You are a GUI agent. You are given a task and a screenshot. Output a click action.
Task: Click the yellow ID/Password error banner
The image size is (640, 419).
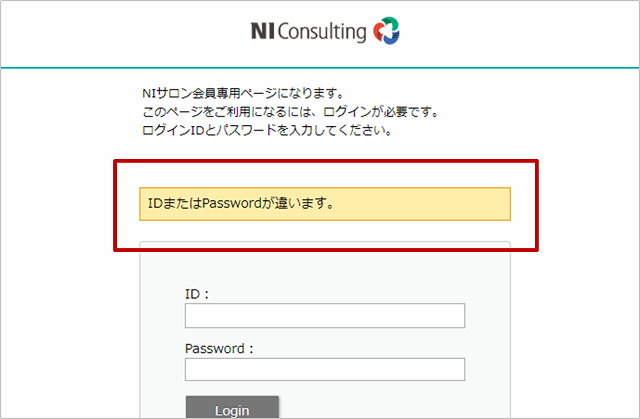(x=325, y=204)
